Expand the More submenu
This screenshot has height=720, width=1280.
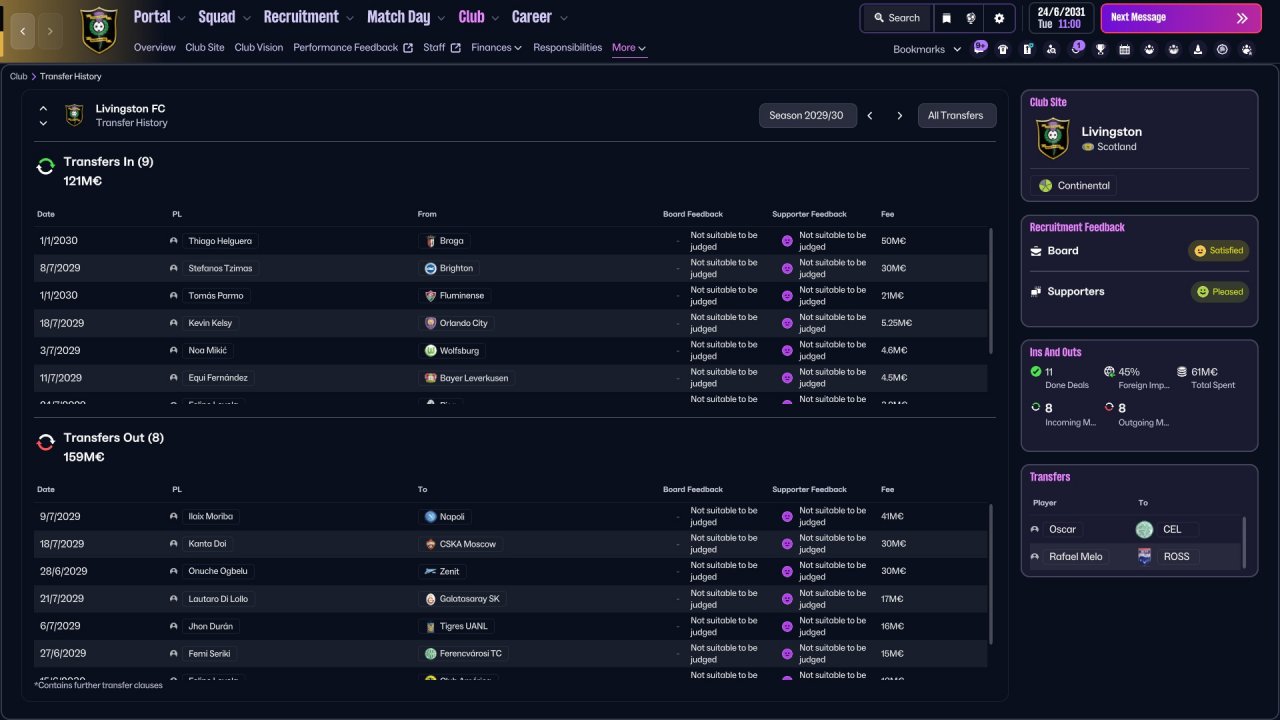[x=629, y=47]
